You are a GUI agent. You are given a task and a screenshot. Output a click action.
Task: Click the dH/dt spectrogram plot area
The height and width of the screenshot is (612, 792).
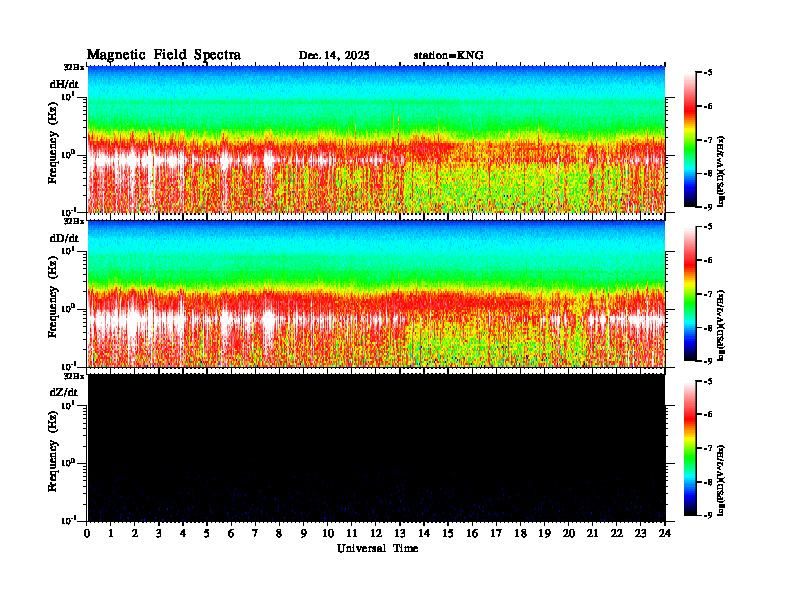pos(376,139)
